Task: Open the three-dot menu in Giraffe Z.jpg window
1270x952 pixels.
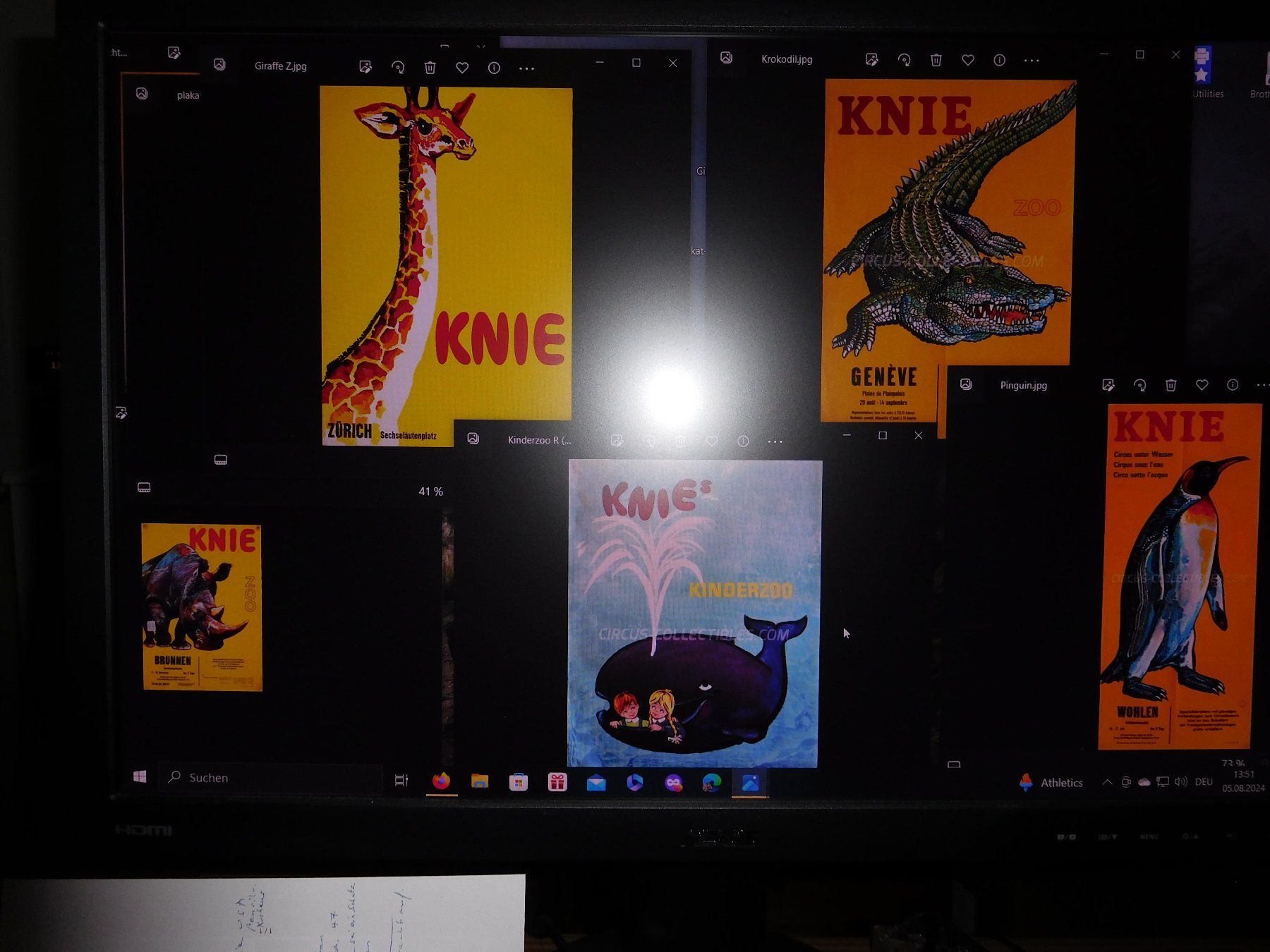Action: coord(526,68)
